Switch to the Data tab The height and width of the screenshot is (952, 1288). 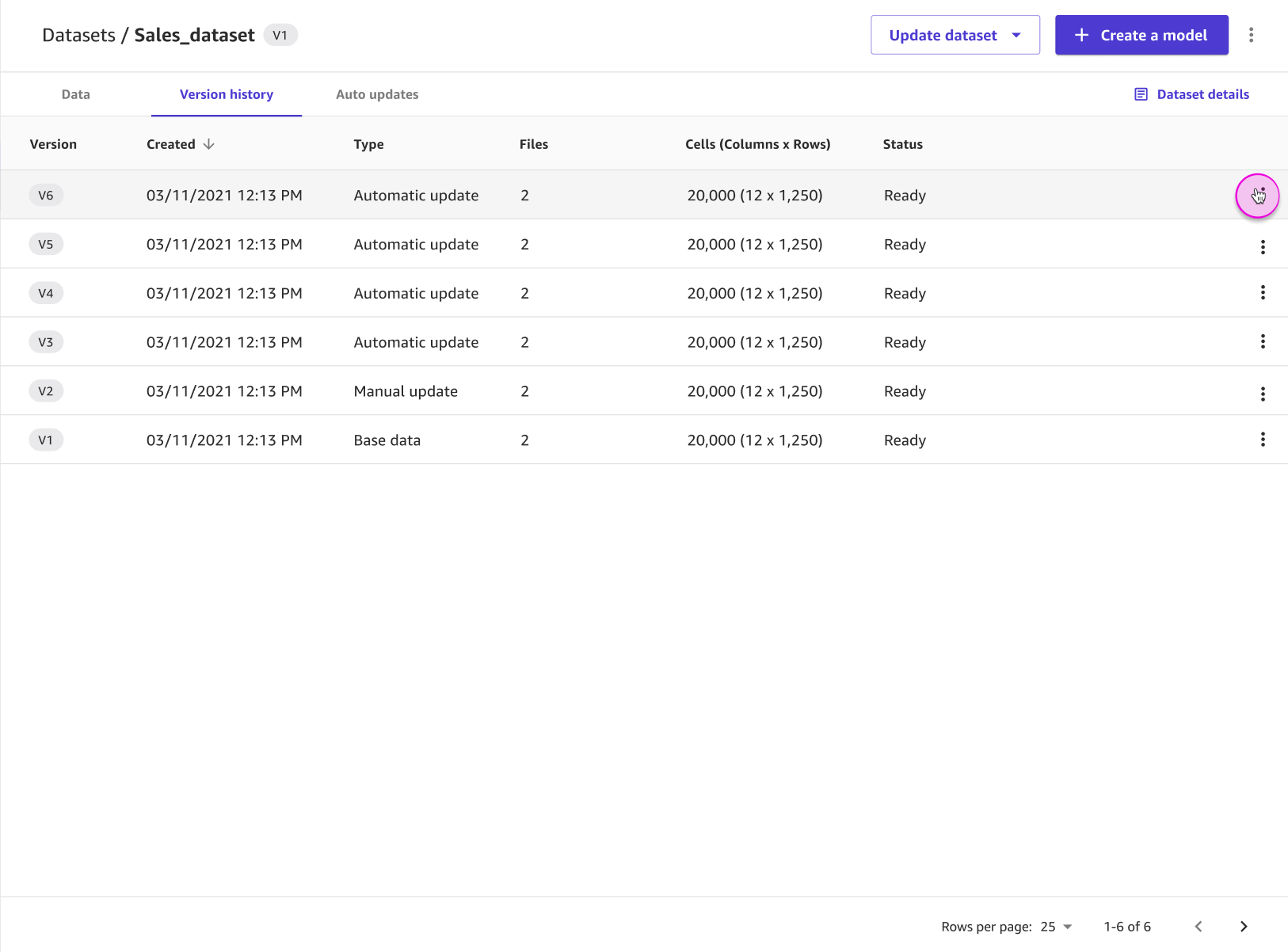pyautogui.click(x=75, y=94)
